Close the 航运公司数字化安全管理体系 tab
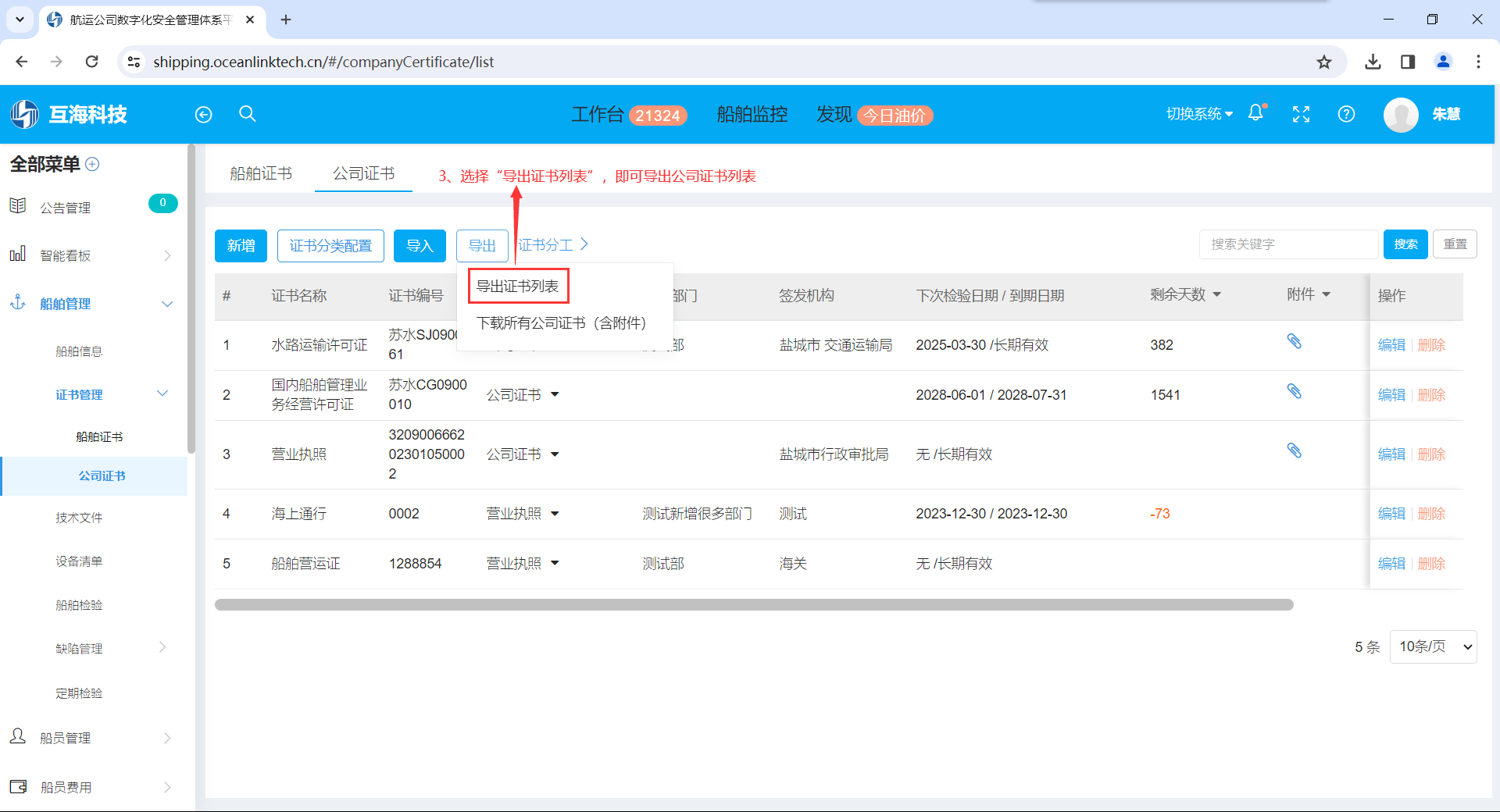The image size is (1500, 812). tap(250, 20)
